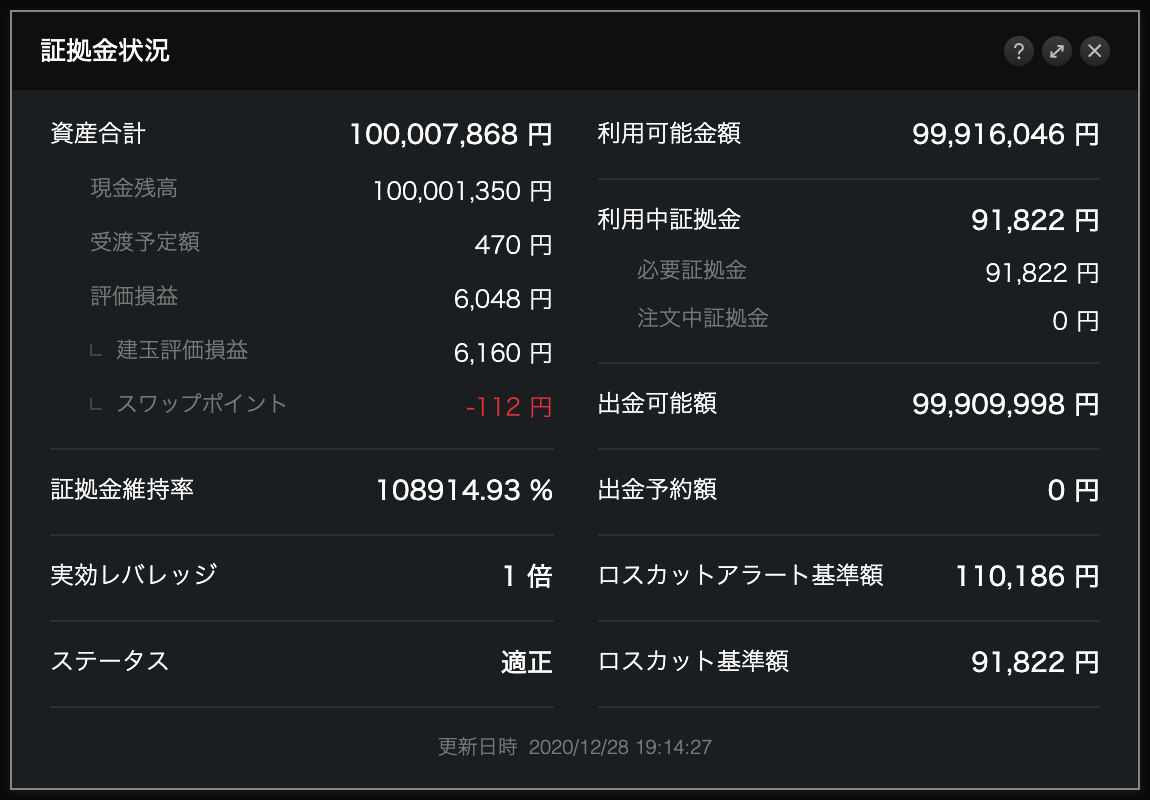Click the 更新日時 timestamp at the bottom
Viewport: 1150px width, 800px height.
click(575, 747)
